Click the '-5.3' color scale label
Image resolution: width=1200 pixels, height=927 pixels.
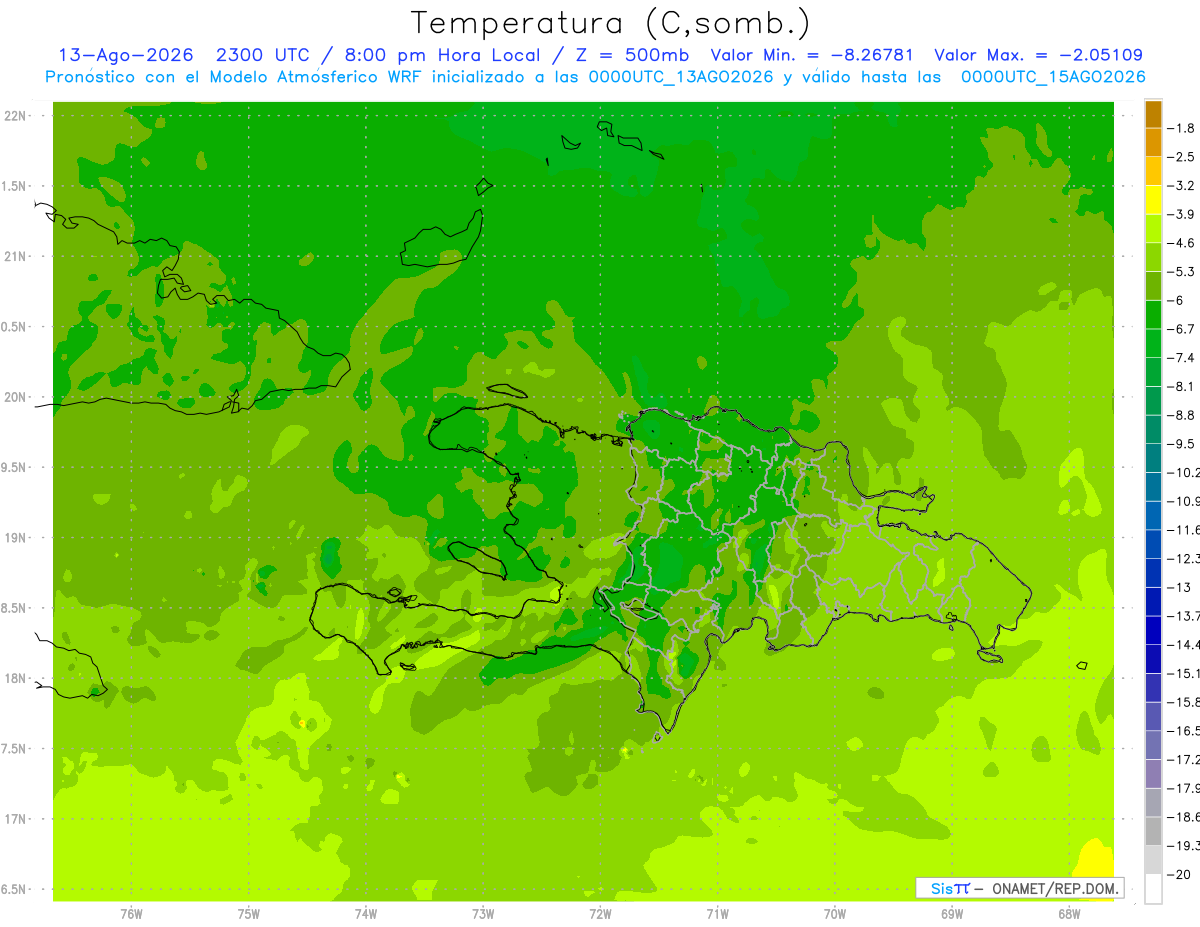tap(1182, 271)
